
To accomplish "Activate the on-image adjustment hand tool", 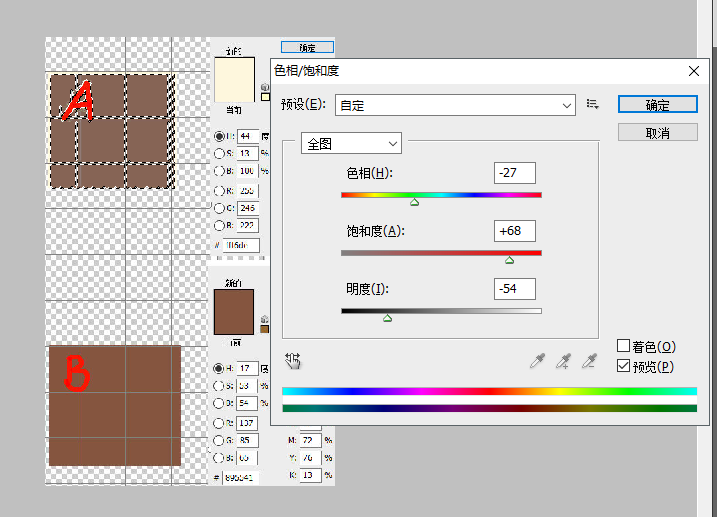I will pyautogui.click(x=293, y=361).
